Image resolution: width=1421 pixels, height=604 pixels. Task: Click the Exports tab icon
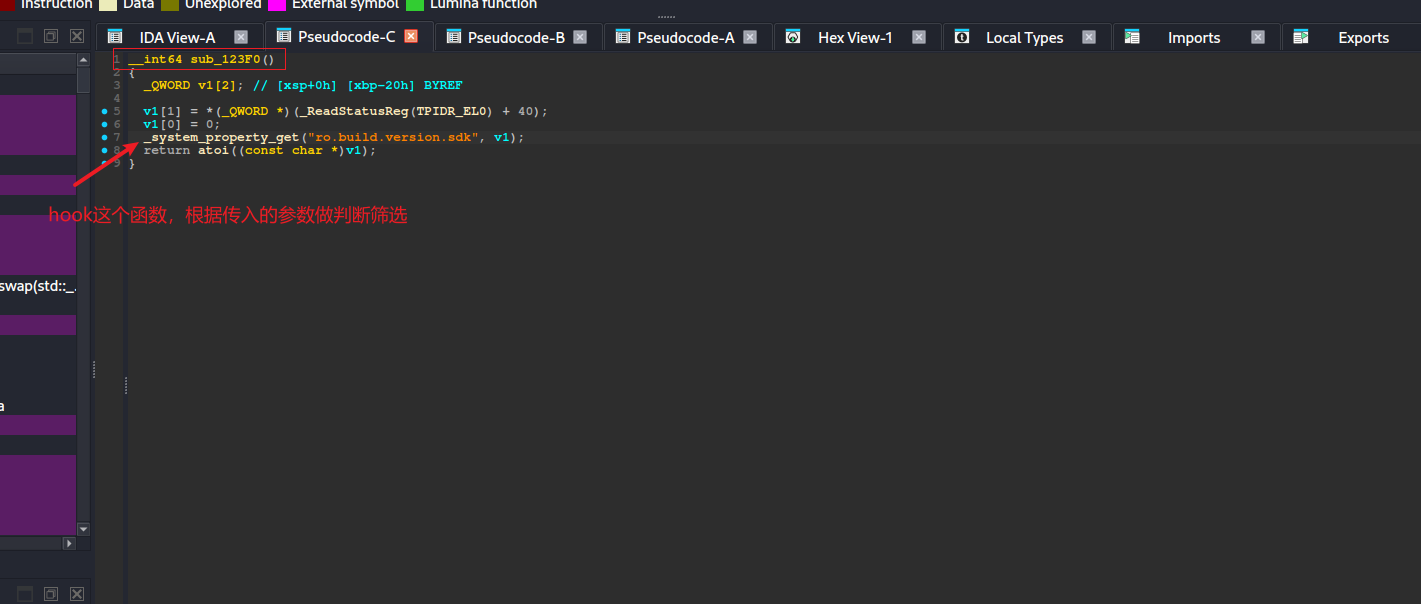pyautogui.click(x=1301, y=37)
